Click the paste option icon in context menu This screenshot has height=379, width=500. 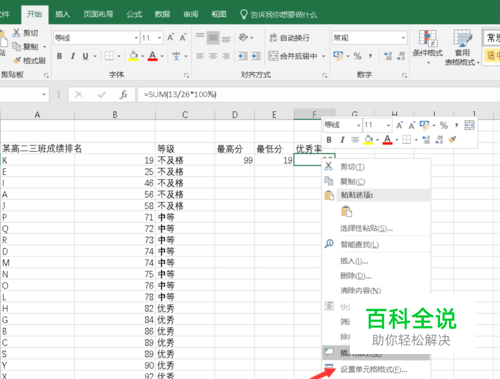346,211
